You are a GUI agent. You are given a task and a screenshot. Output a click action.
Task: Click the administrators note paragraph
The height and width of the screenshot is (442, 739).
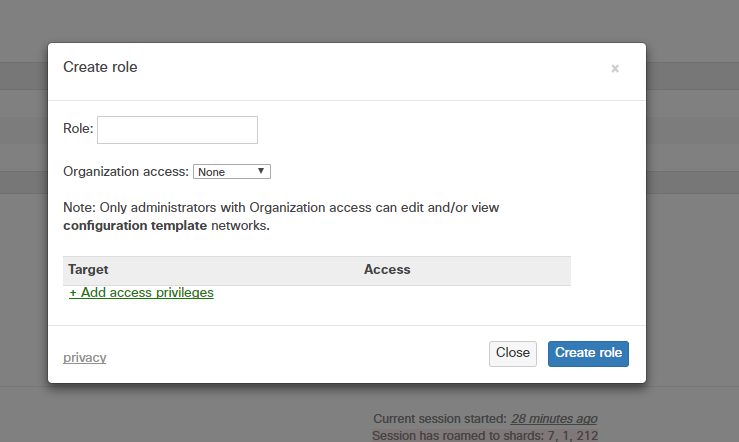coord(280,208)
